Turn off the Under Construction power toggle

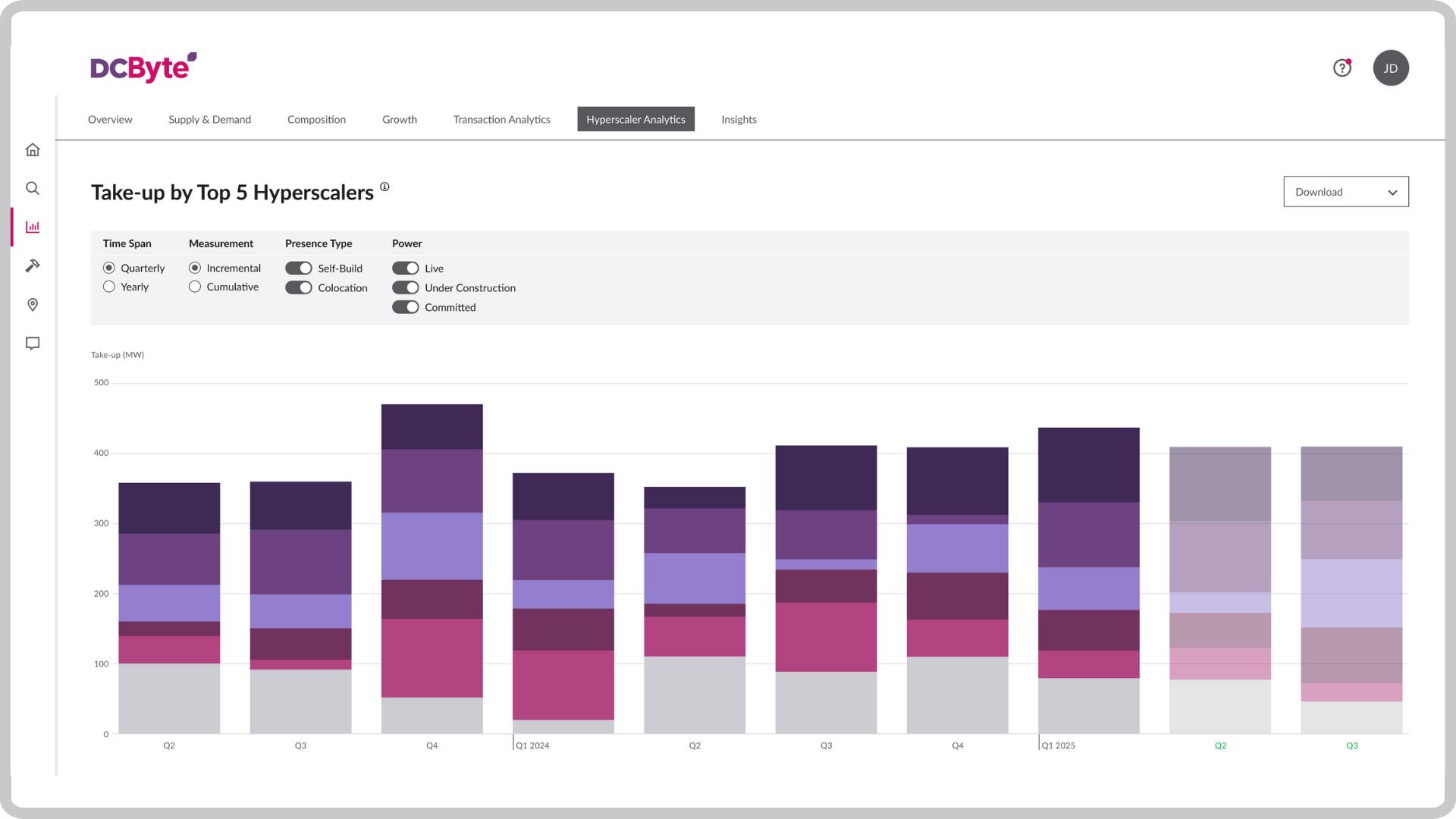(x=406, y=287)
